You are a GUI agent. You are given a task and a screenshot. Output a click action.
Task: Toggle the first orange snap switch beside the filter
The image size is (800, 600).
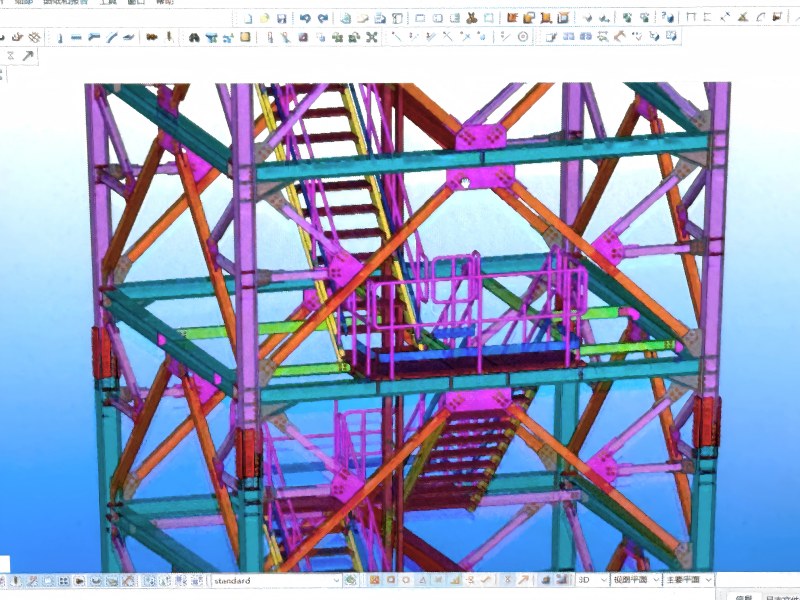tap(374, 580)
